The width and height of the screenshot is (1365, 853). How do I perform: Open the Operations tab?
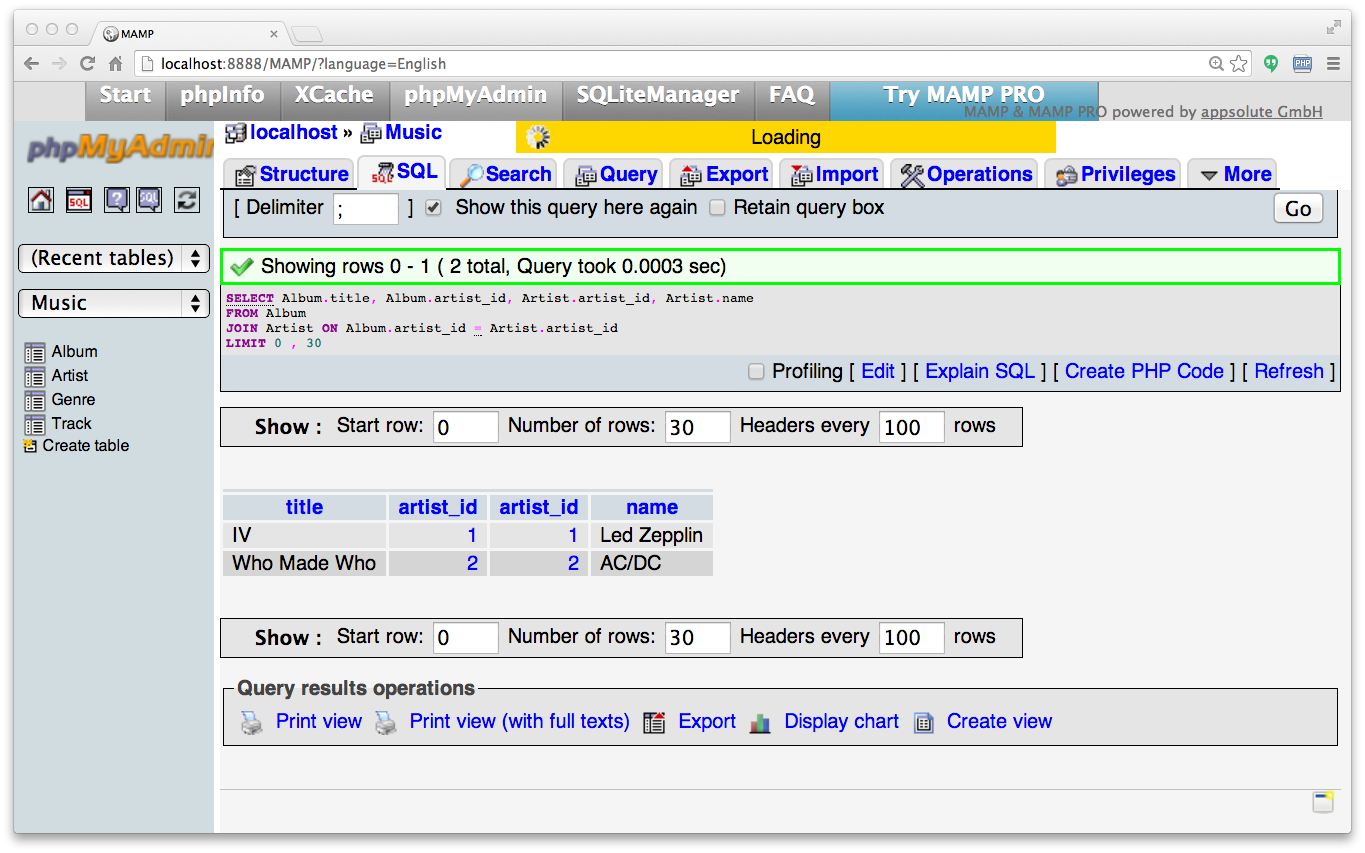coord(966,174)
